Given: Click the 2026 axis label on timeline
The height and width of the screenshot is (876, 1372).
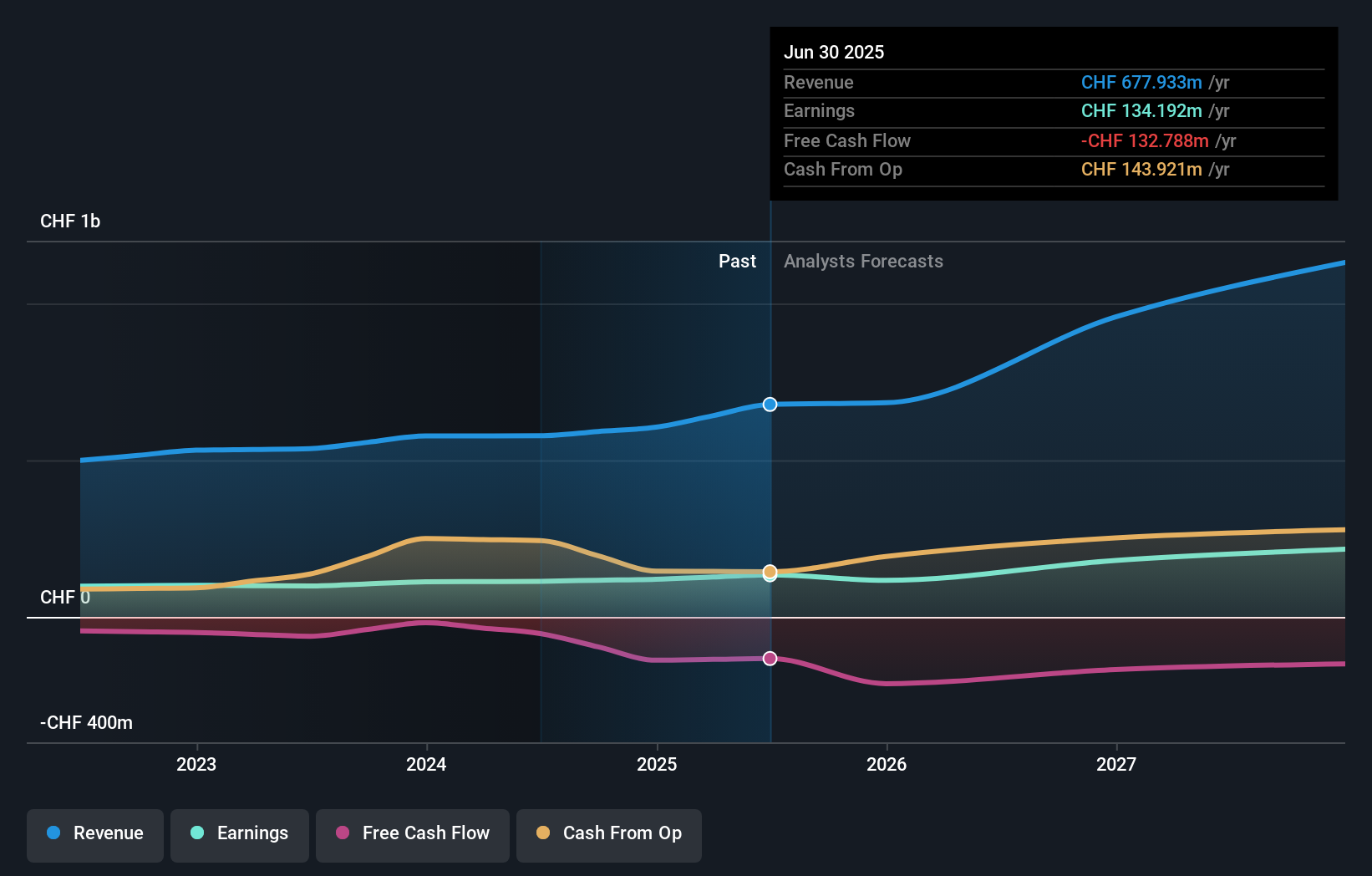Looking at the screenshot, I should (887, 763).
